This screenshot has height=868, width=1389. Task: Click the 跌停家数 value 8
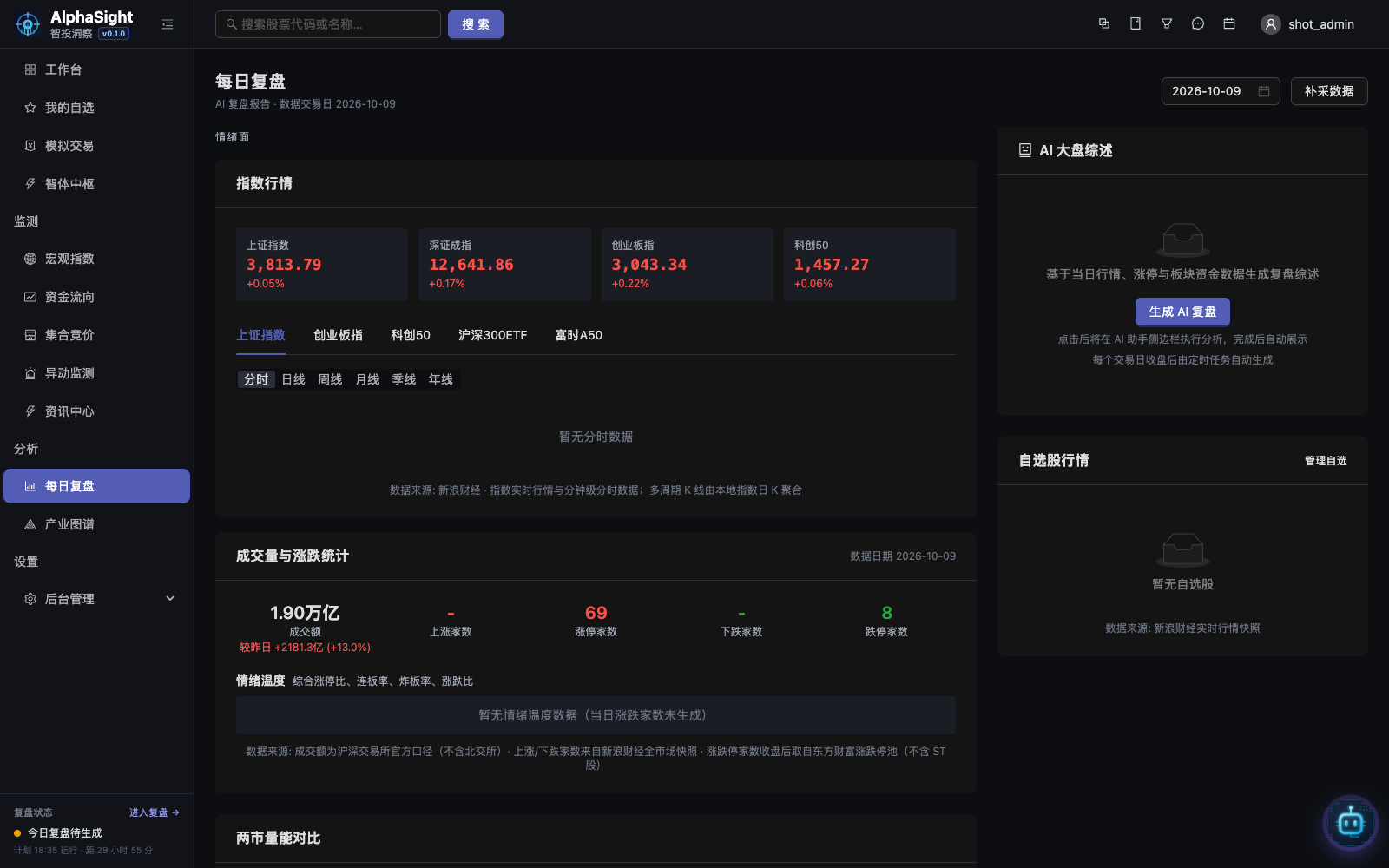(886, 613)
